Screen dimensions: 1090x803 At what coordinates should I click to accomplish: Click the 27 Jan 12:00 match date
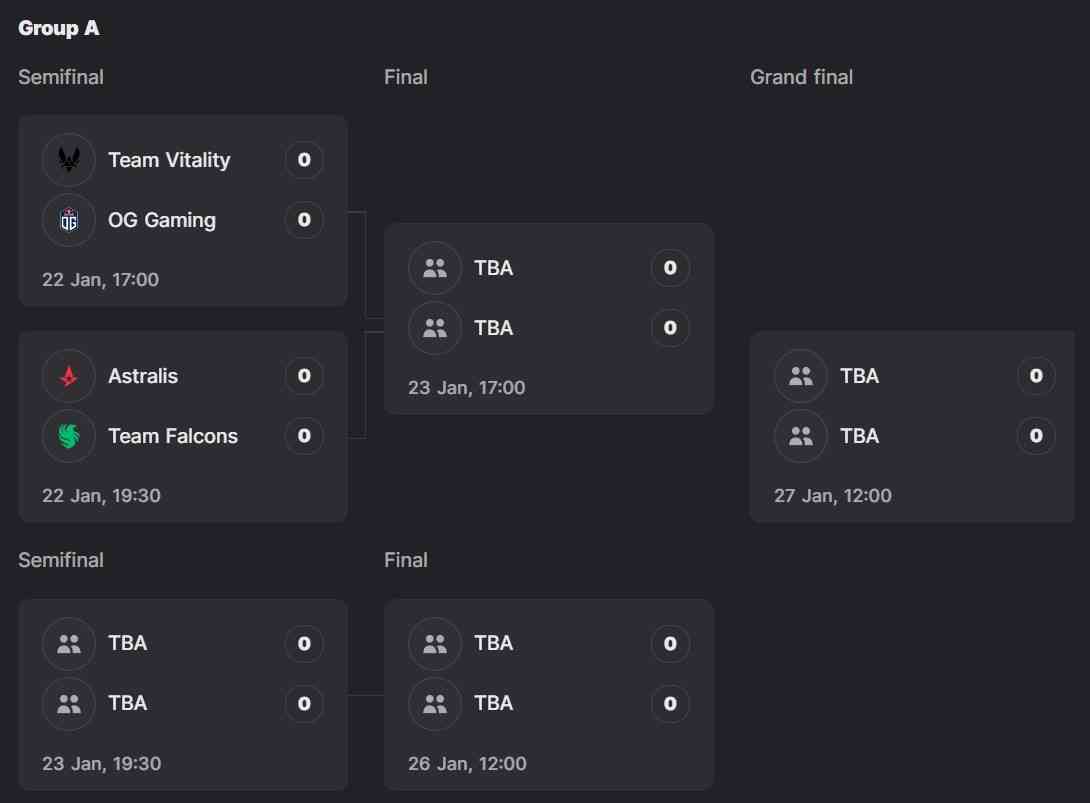click(x=833, y=495)
